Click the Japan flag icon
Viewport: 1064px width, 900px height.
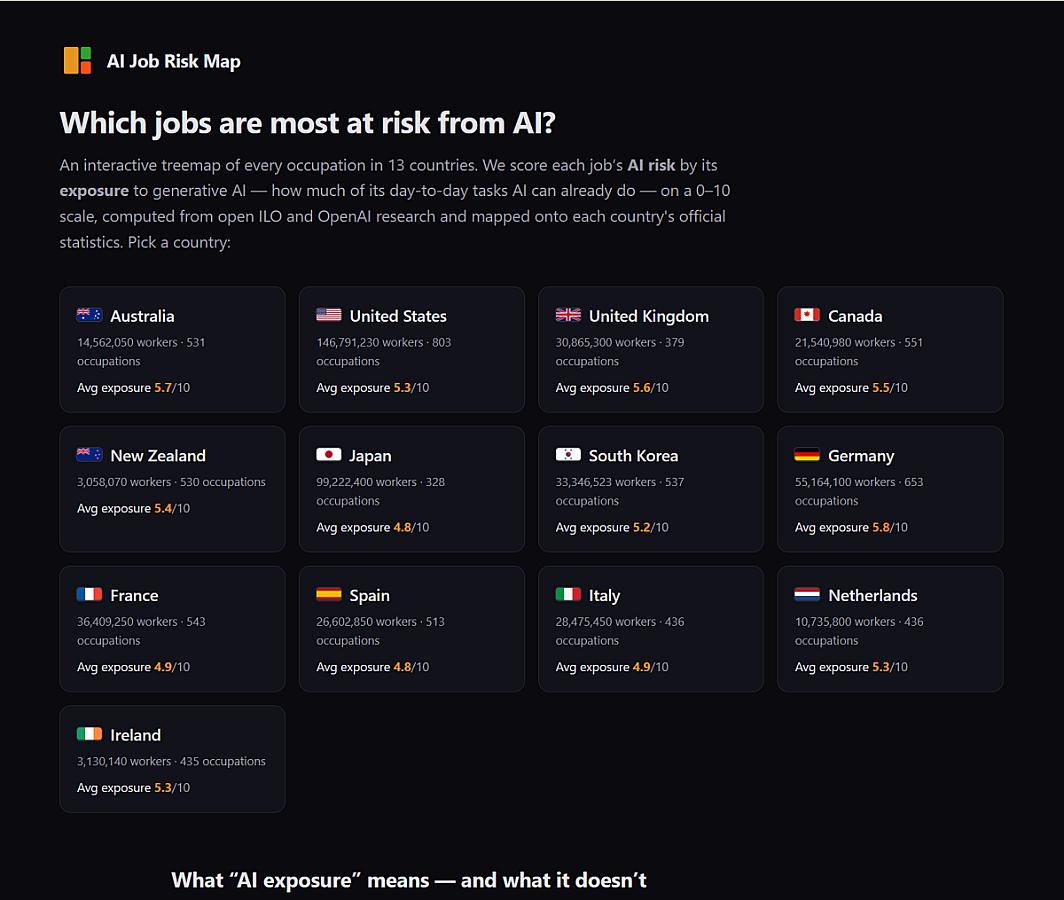tap(328, 455)
